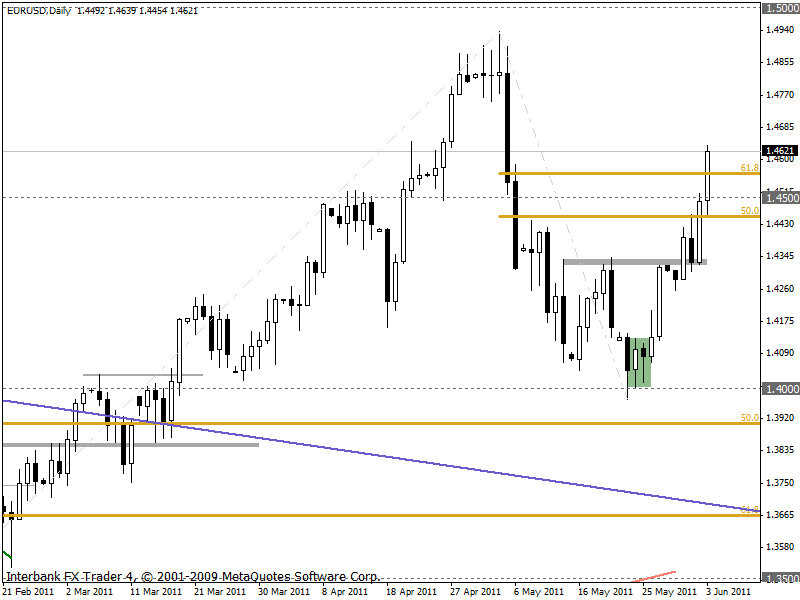Click the 1.3665 price axis label
The width and height of the screenshot is (800, 600).
[781, 514]
